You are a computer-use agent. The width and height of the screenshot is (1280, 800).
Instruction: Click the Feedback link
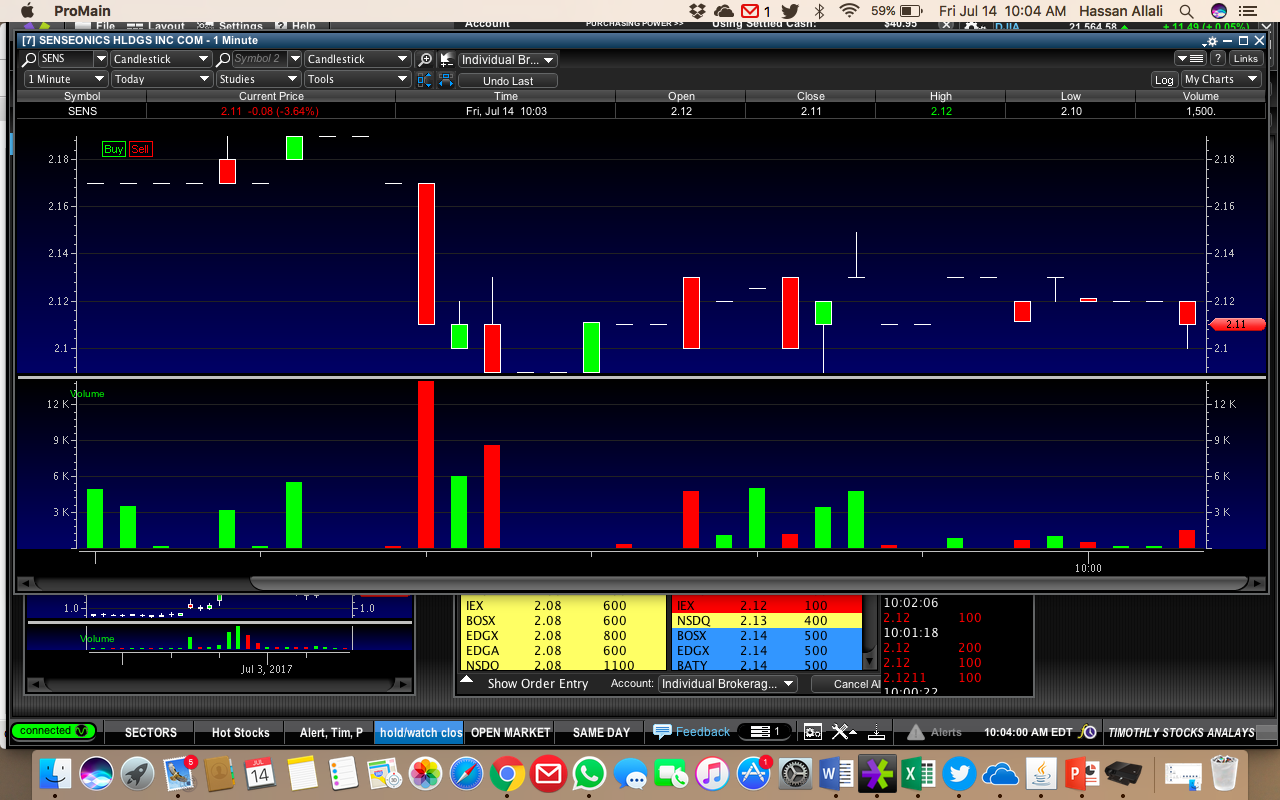703,732
